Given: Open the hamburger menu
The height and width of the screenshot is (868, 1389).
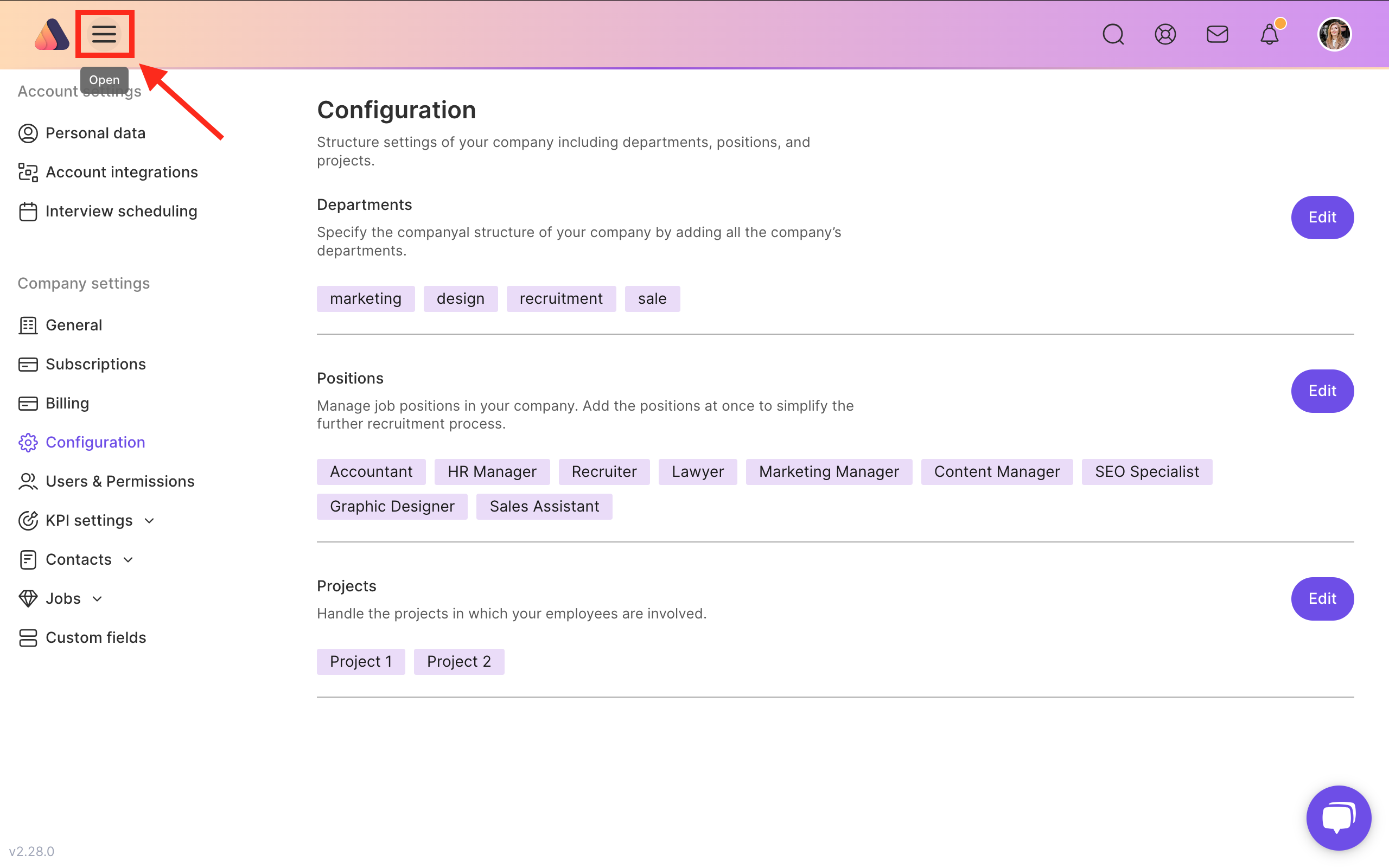Looking at the screenshot, I should [104, 34].
